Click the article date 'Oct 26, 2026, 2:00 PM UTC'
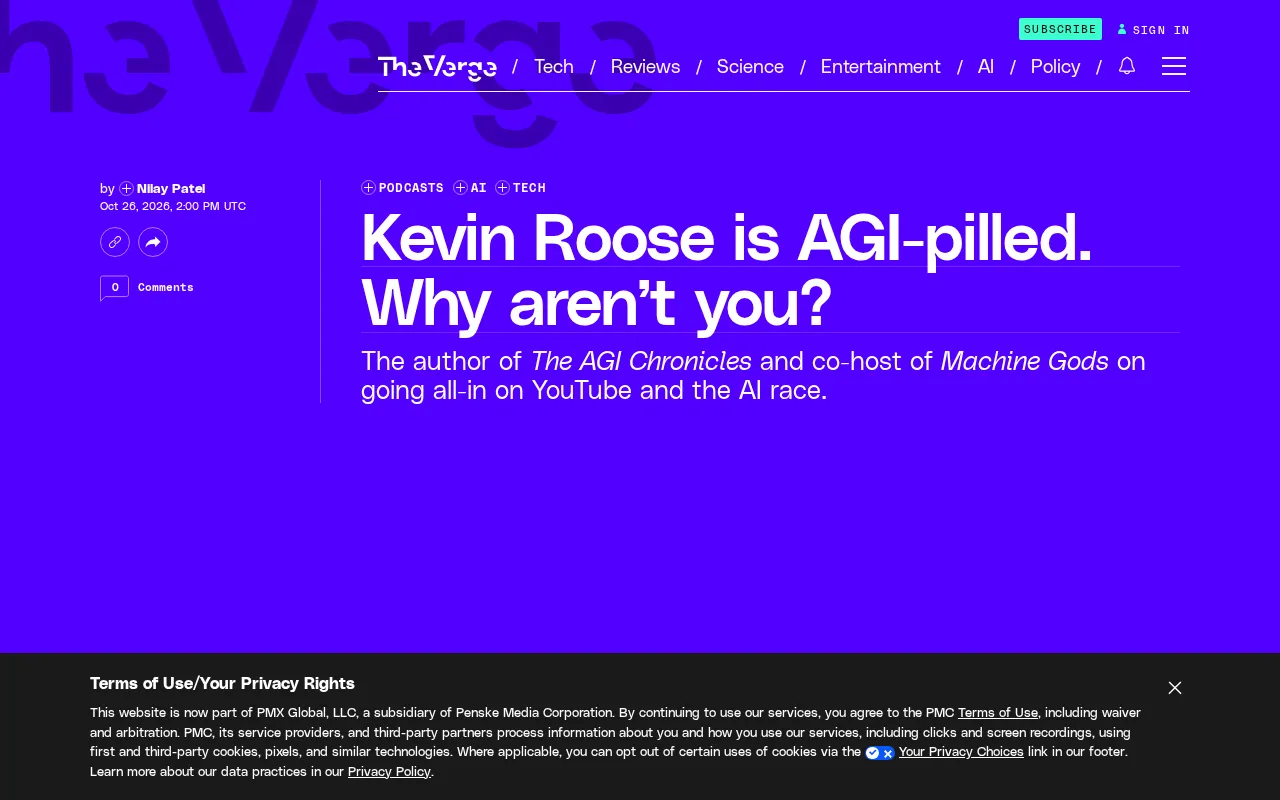 pos(173,207)
